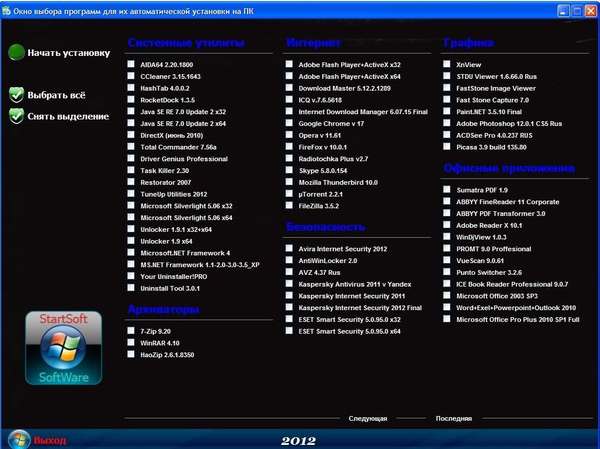The width and height of the screenshot is (600, 449).
Task: Tick the RocketDock 1.3.5 checkbox
Action: tap(131, 100)
